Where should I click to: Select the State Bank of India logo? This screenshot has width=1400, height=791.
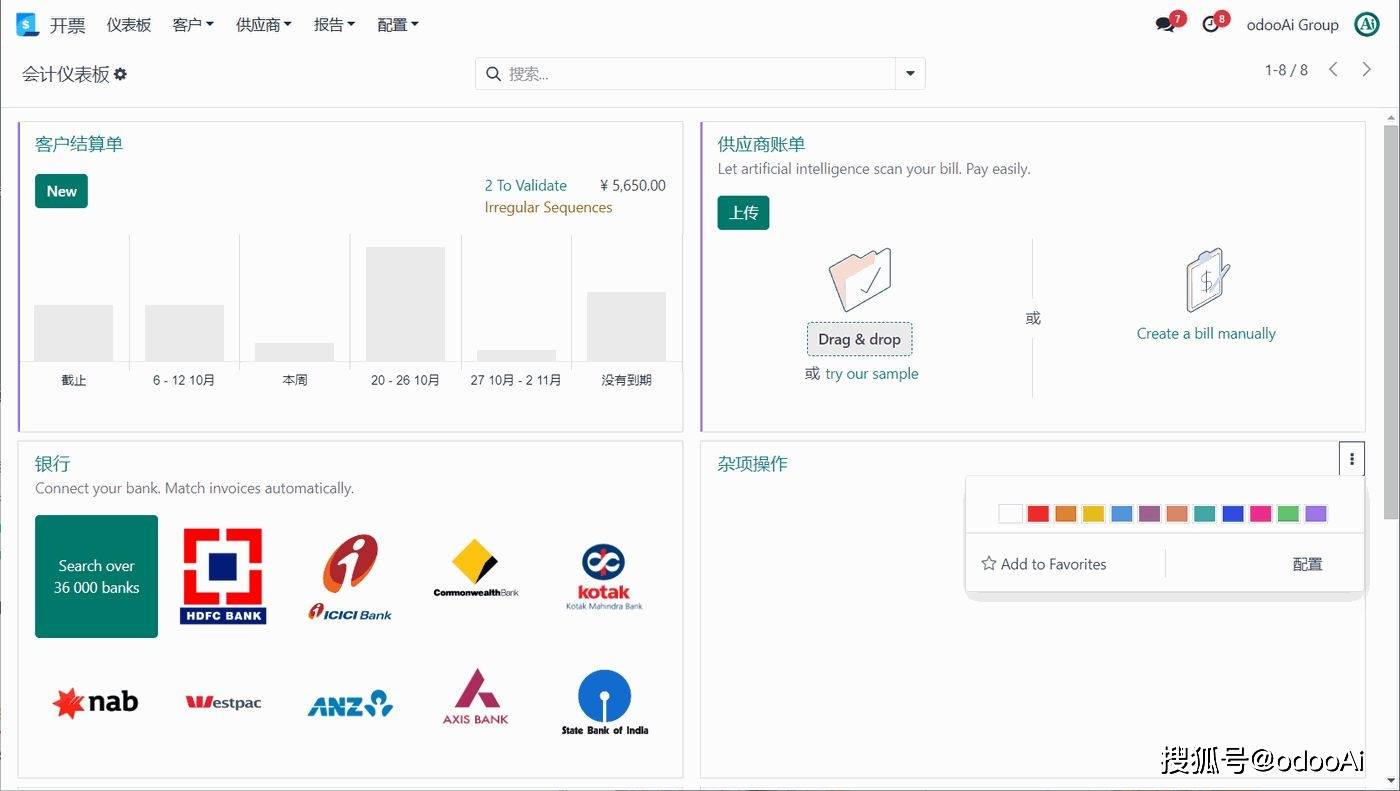pyautogui.click(x=604, y=703)
